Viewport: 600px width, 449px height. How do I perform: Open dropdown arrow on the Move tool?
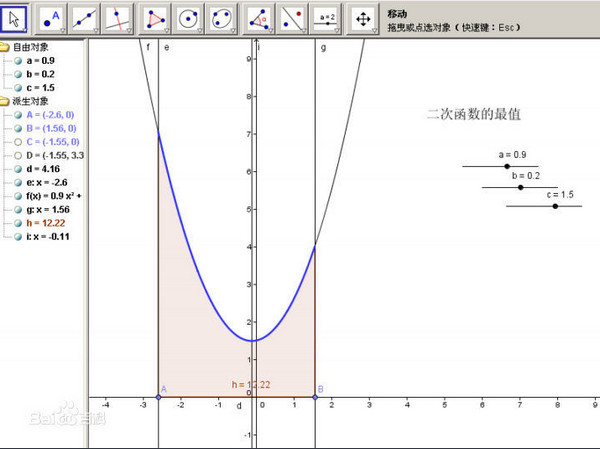[x=24, y=30]
